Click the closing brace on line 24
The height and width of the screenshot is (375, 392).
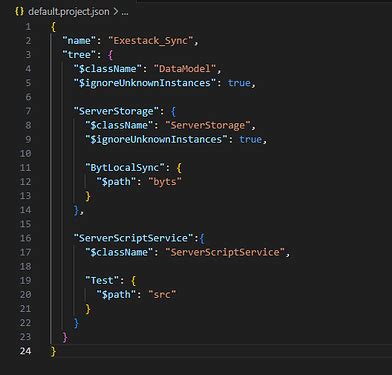tap(53, 351)
